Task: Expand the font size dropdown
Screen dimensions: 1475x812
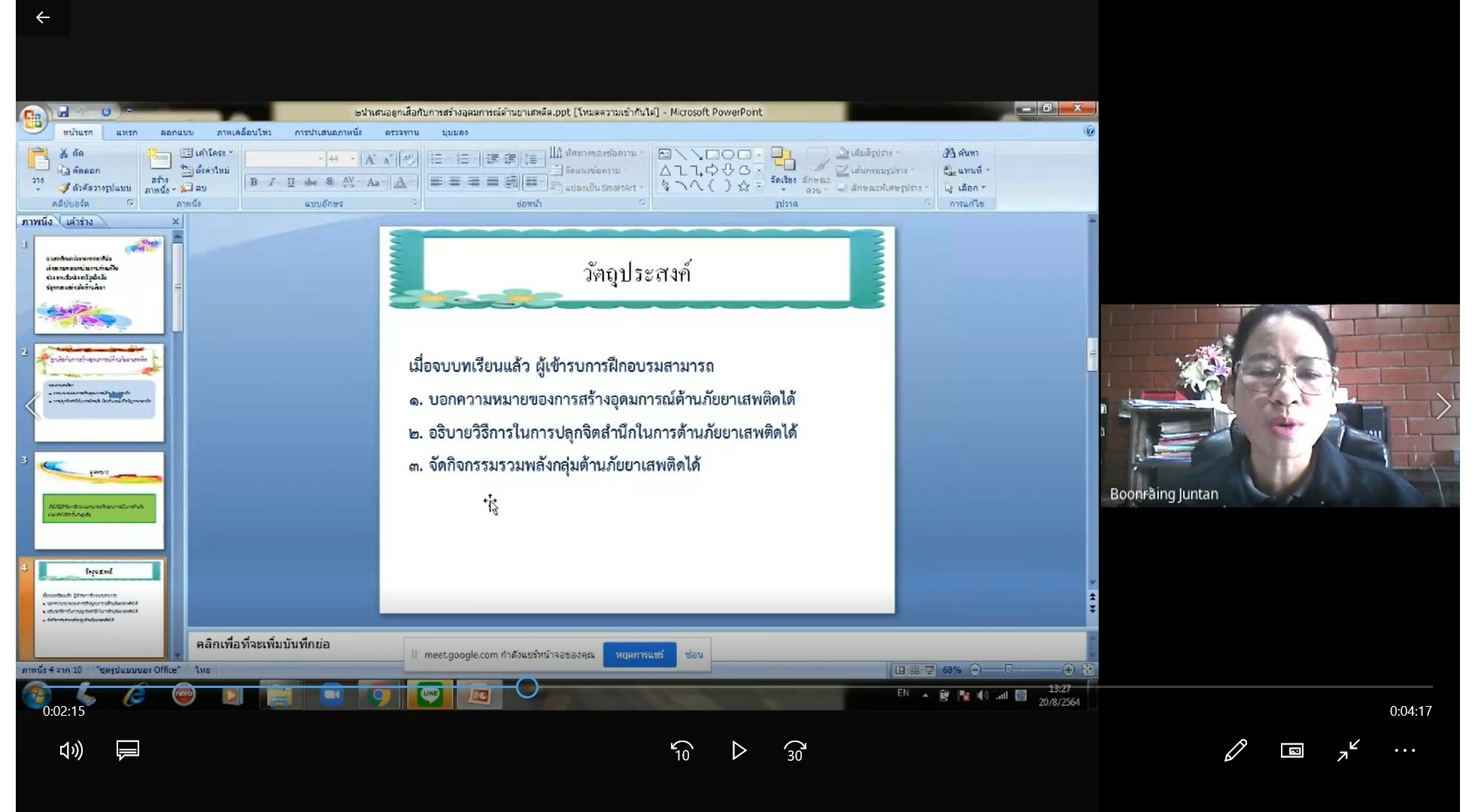Action: click(x=353, y=159)
